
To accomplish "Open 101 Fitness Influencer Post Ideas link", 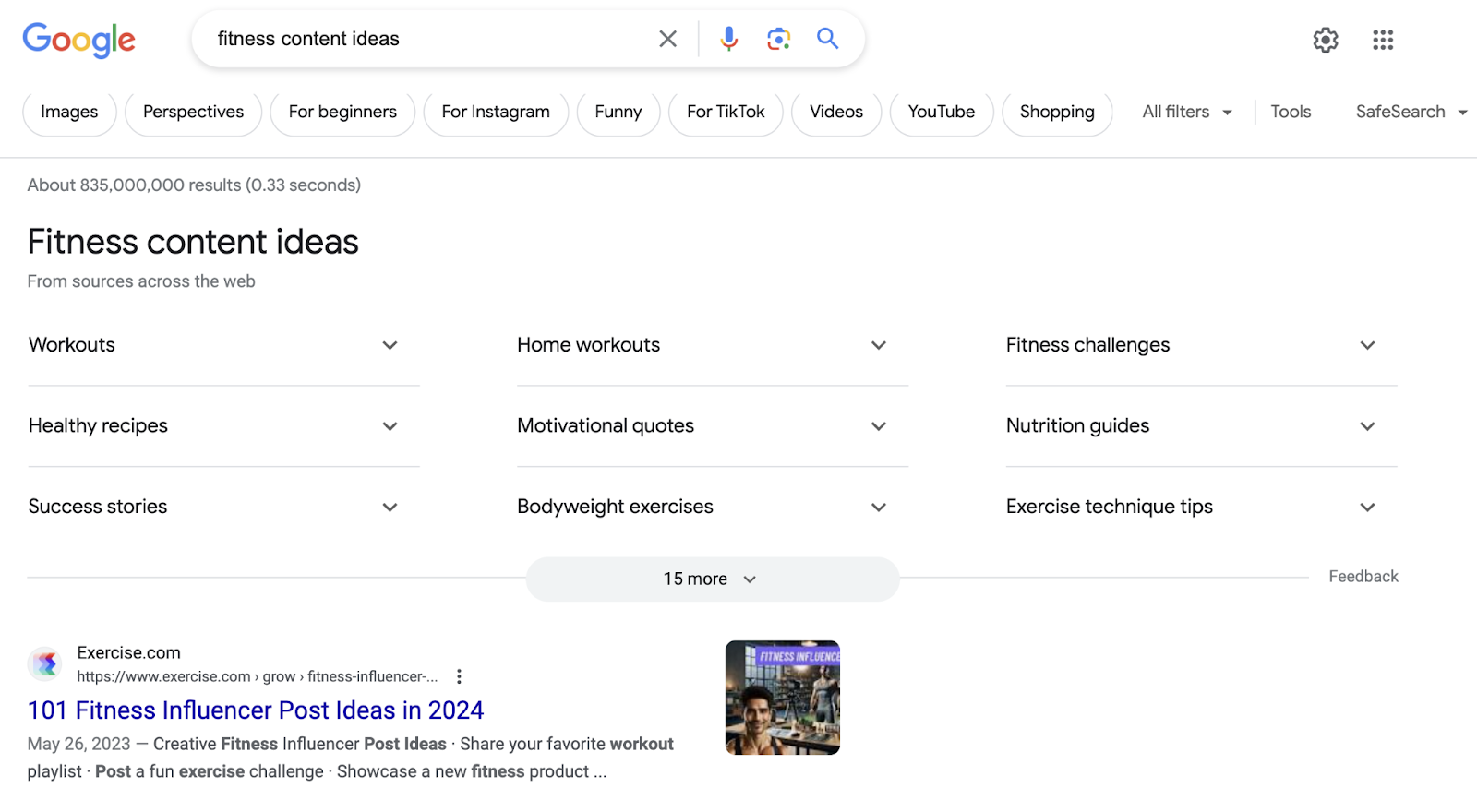I will (x=256, y=710).
